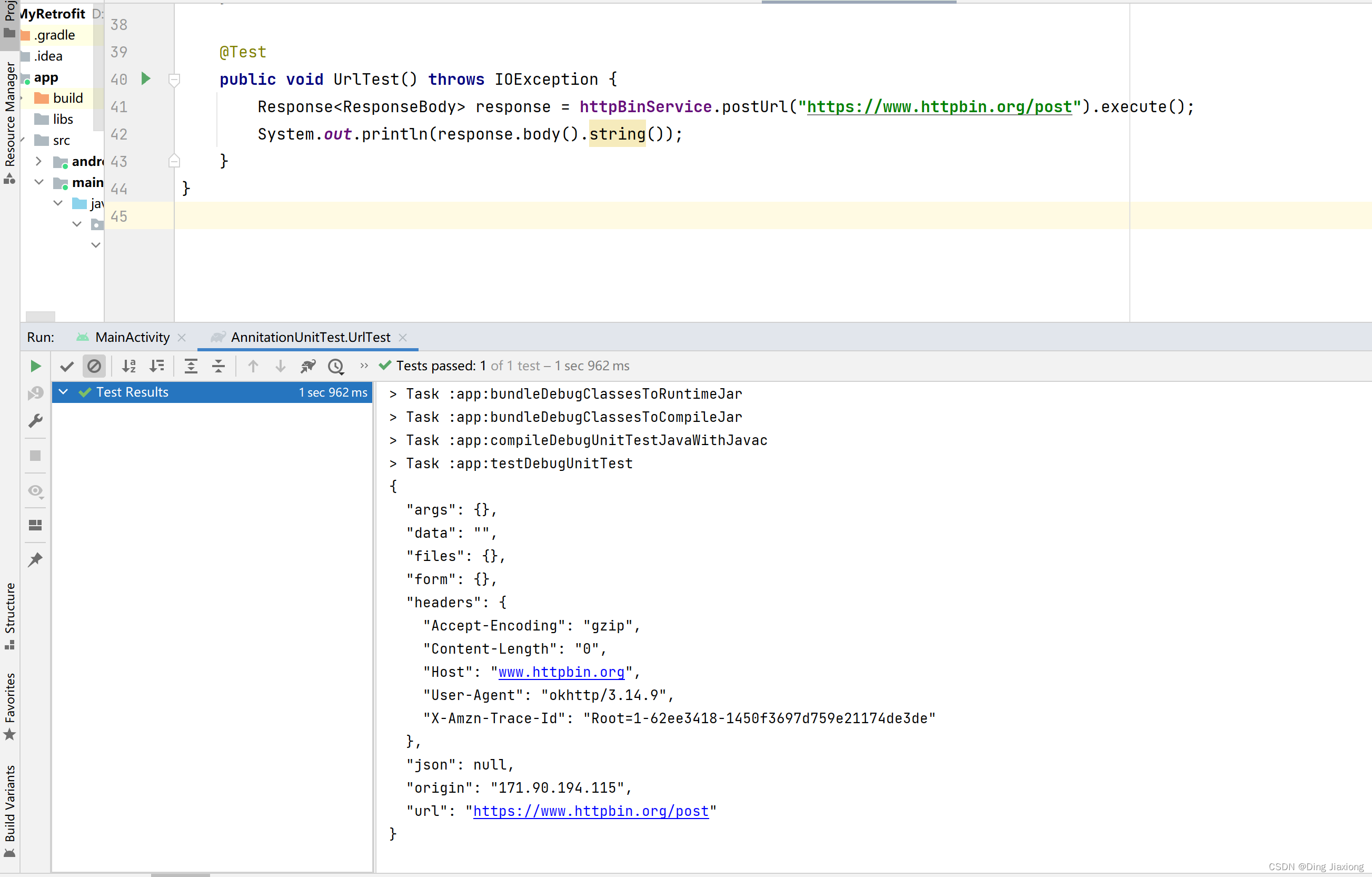Click the MyRetrofit project root
The width and height of the screenshot is (1372, 877).
53,14
